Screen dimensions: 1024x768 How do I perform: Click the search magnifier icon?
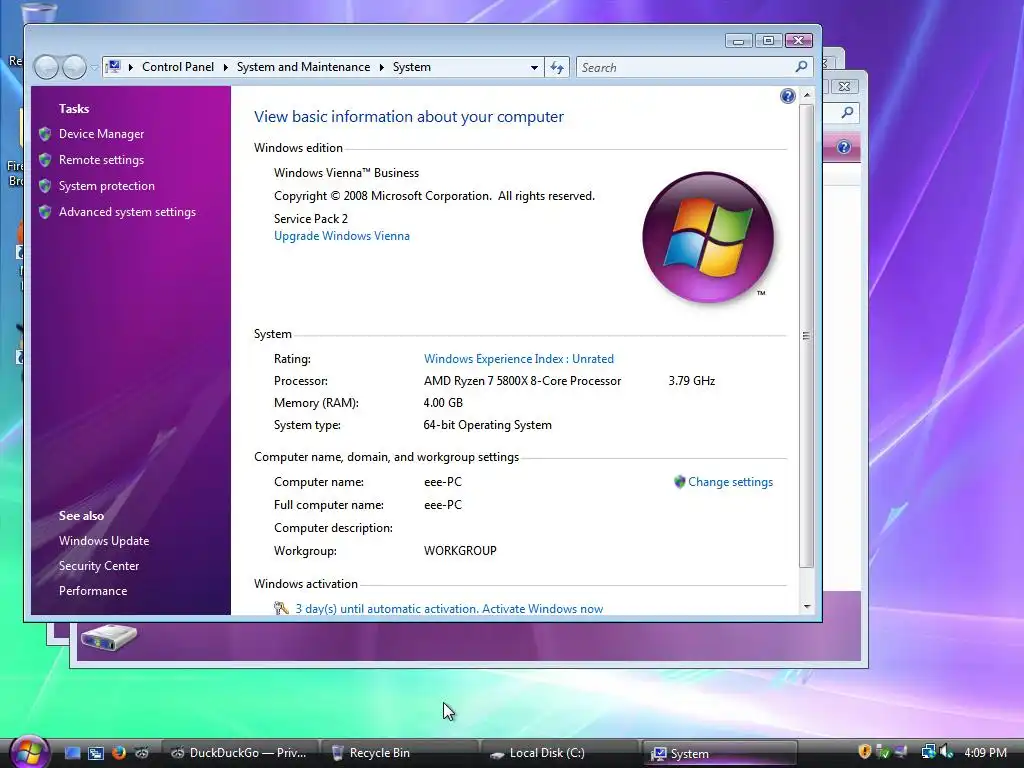801,67
